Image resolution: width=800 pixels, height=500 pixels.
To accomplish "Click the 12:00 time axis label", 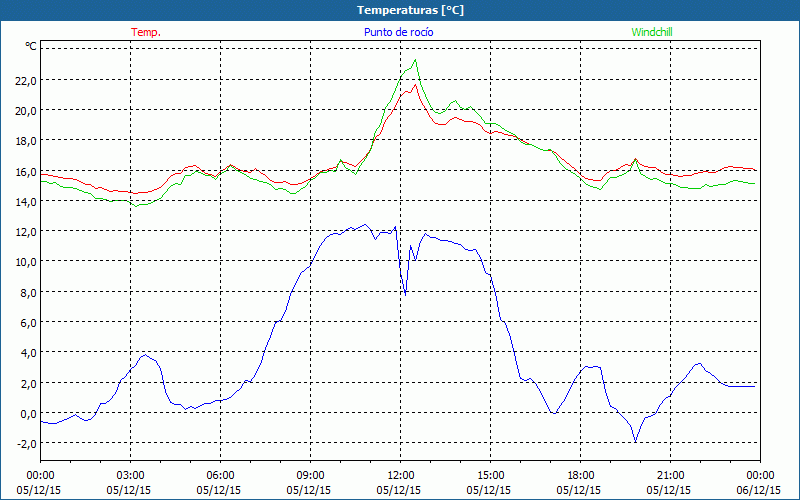I will point(401,476).
